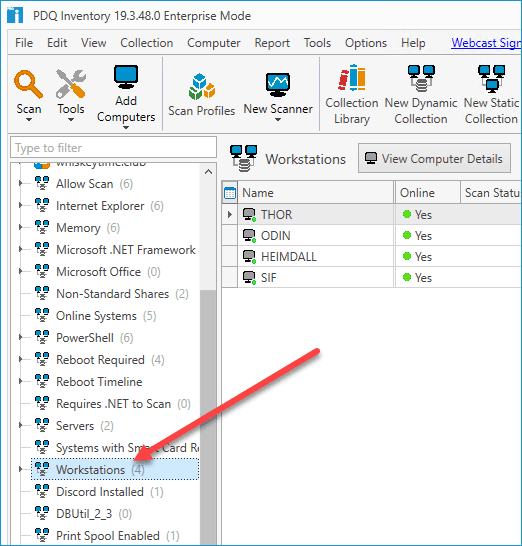Click the Discord Installed collection icon
Image resolution: width=522 pixels, height=546 pixels.
click(42, 491)
